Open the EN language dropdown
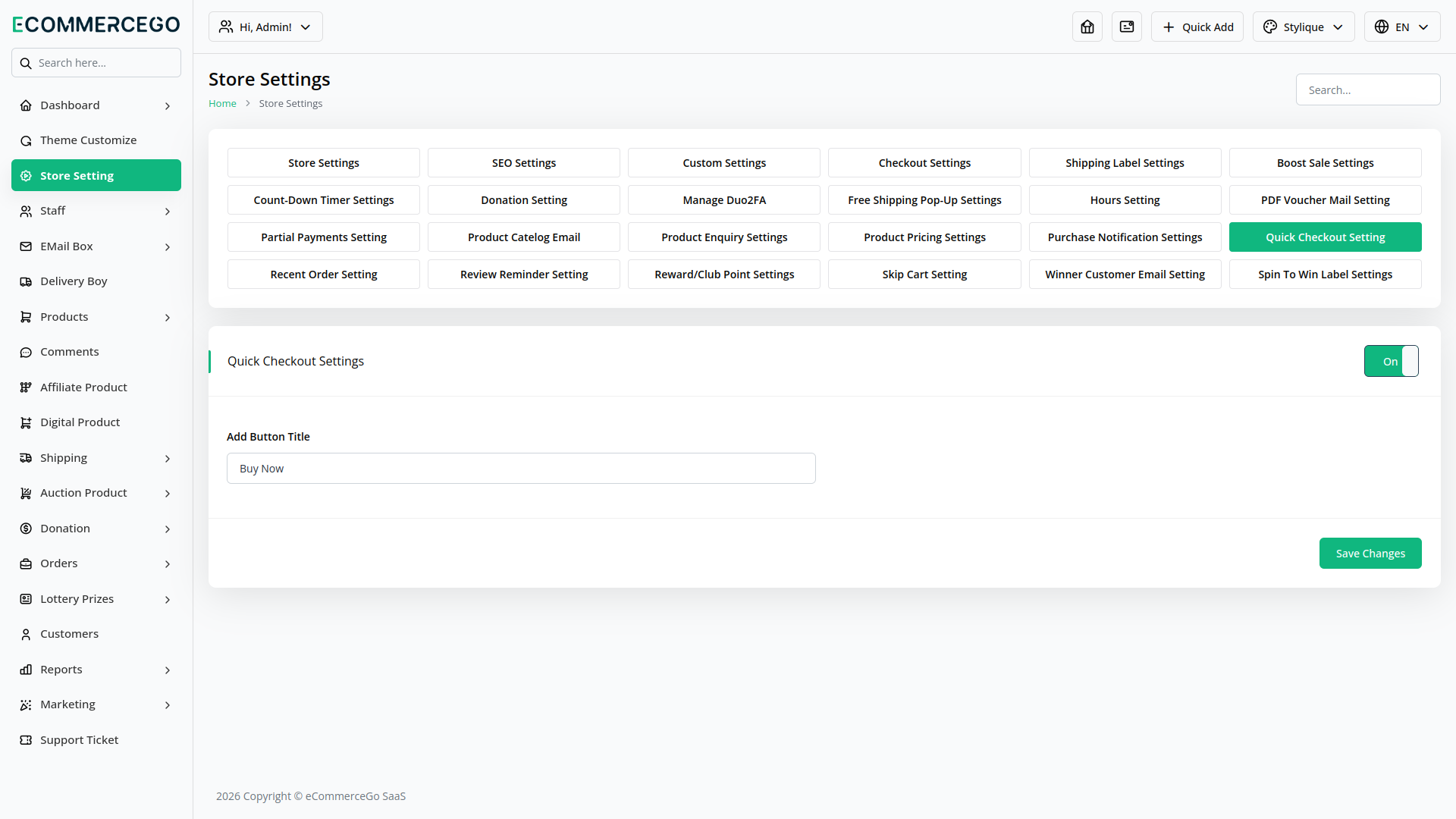 click(x=1402, y=27)
